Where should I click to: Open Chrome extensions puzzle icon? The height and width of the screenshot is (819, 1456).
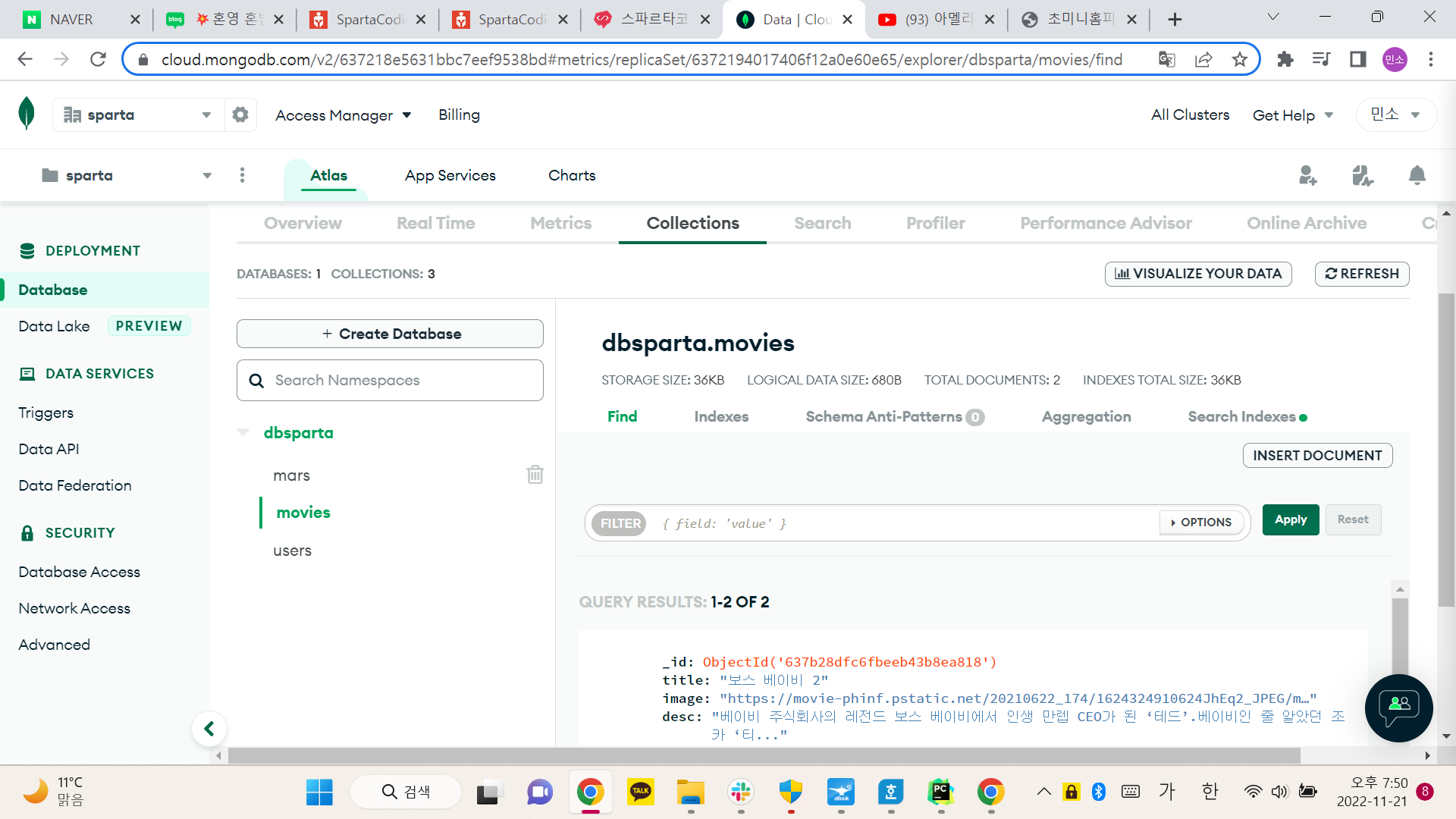click(1285, 59)
